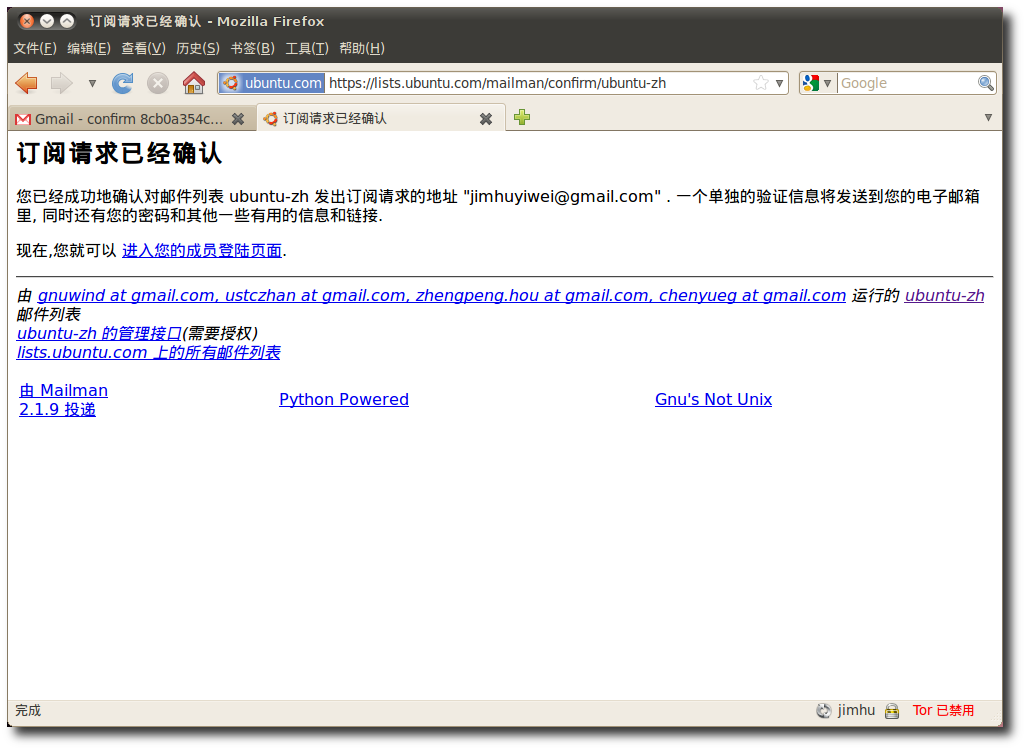Viewport: 1026px width, 750px height.
Task: Expand the URL bar history dropdown
Action: pyautogui.click(x=779, y=83)
